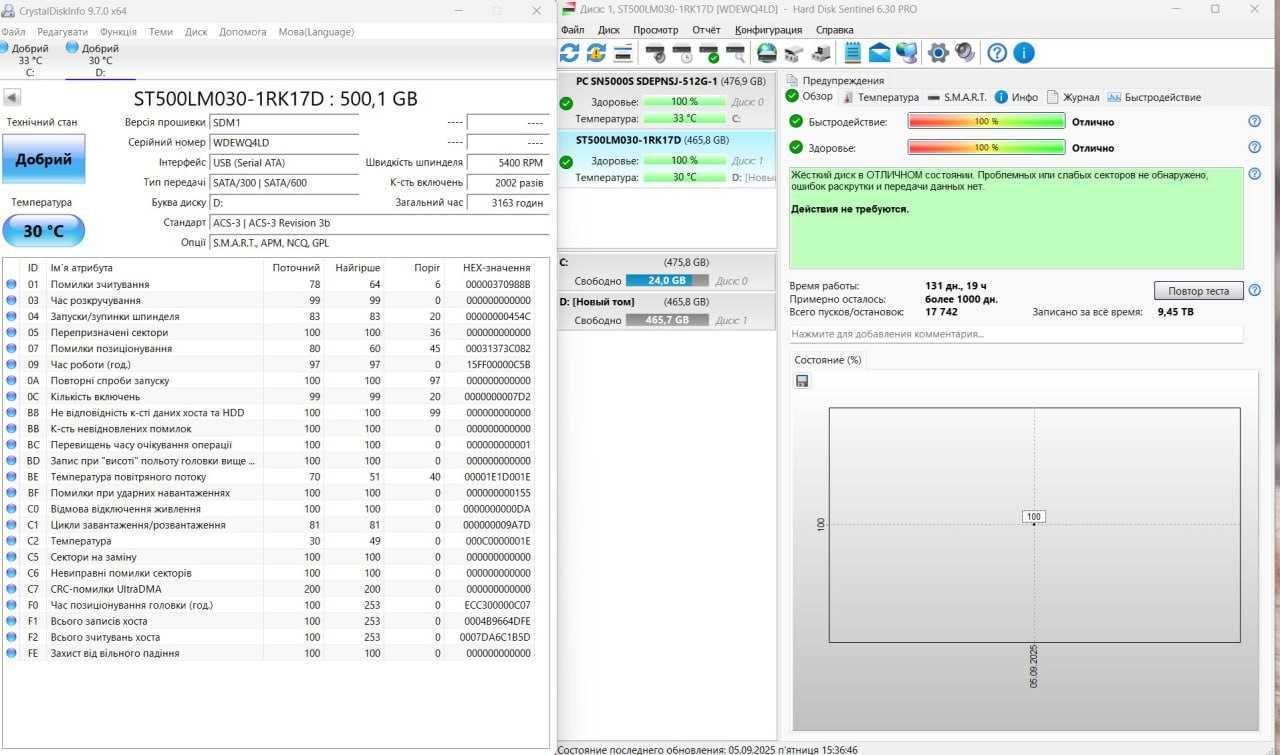Click the network globe with monitor icon
1280x755 pixels.
[x=907, y=53]
